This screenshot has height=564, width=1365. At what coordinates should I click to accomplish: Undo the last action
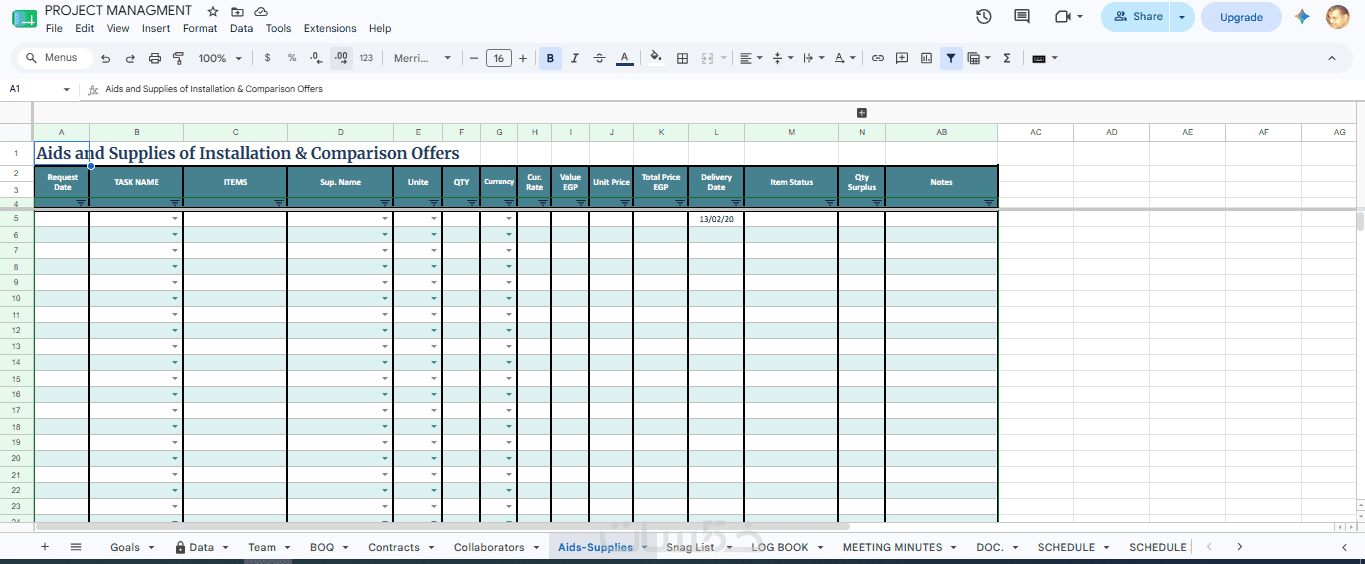click(106, 58)
